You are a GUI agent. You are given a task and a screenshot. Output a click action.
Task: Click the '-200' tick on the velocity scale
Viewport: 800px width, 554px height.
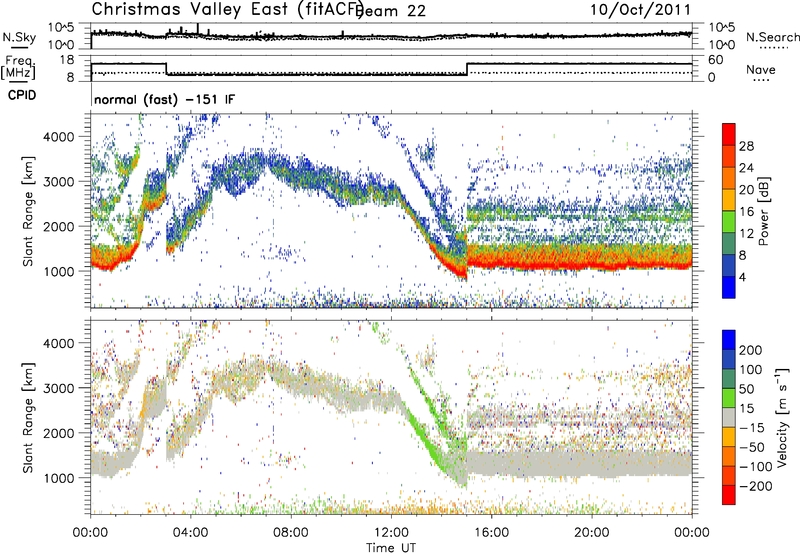click(x=755, y=486)
